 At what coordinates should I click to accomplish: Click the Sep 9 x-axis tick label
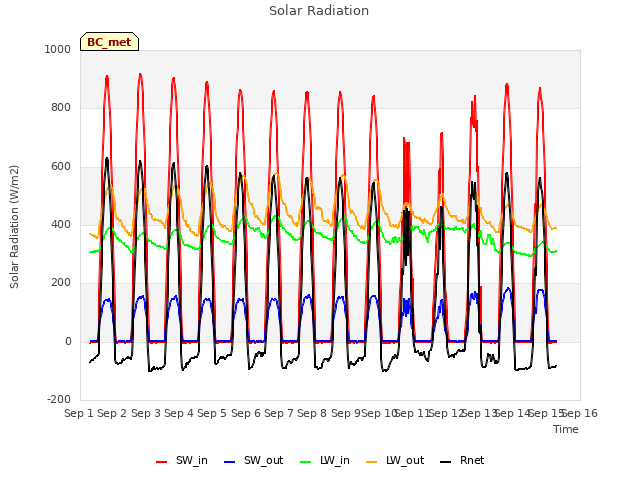(346, 413)
